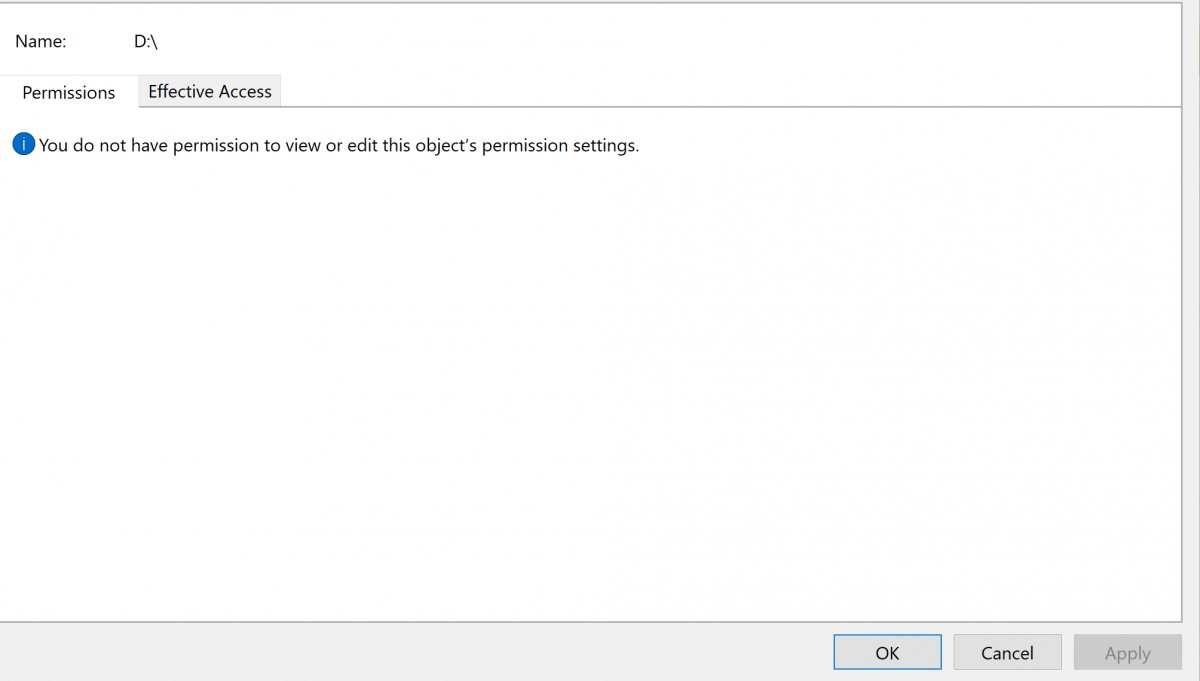Switch to the Effective Access tab
1200x681 pixels.
pyautogui.click(x=210, y=91)
